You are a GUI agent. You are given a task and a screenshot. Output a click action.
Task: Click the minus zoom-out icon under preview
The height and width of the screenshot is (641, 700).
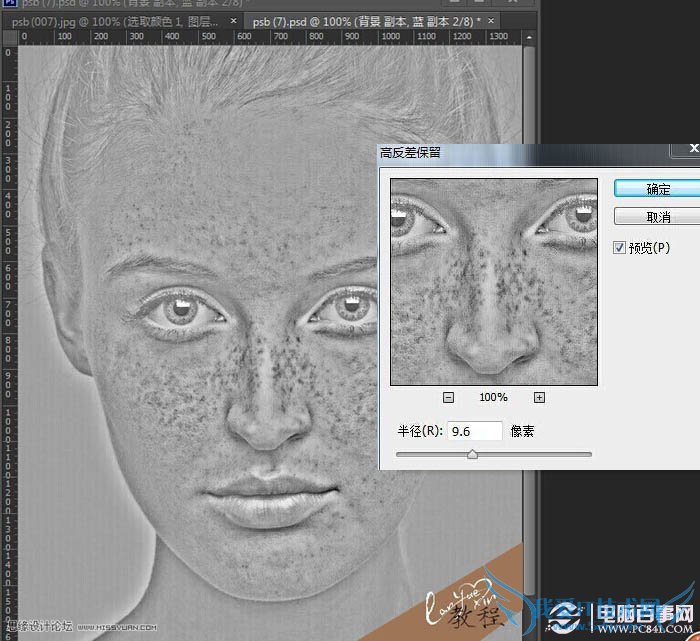[x=448, y=398]
